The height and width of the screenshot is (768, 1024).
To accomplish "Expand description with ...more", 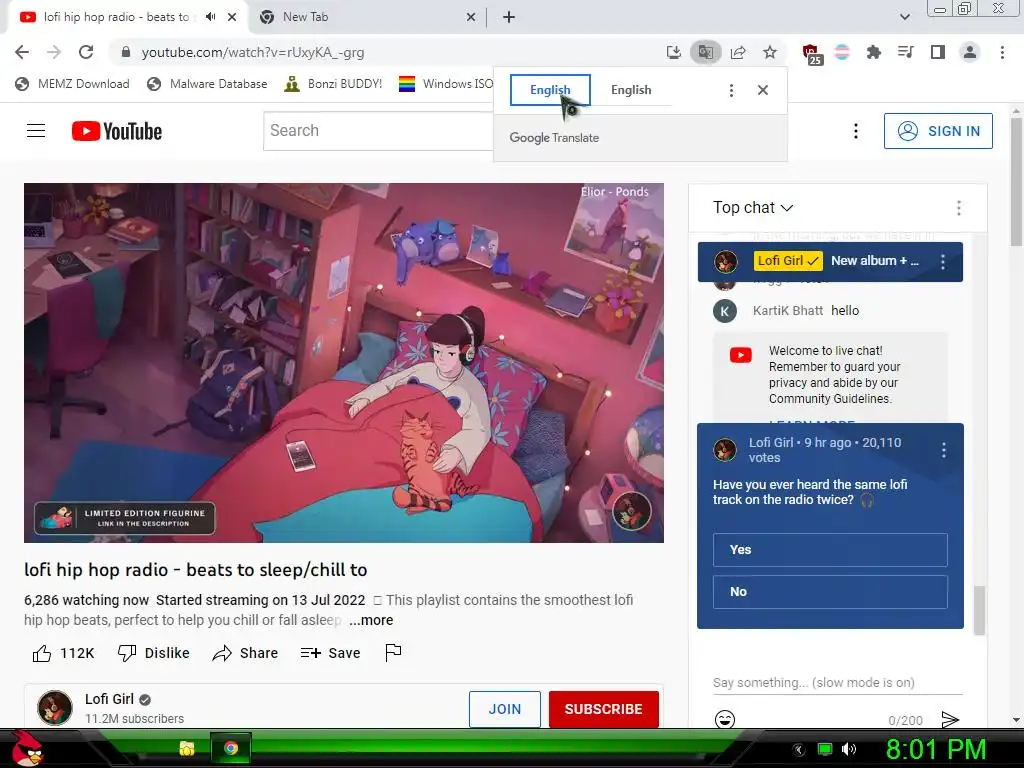I will [371, 620].
